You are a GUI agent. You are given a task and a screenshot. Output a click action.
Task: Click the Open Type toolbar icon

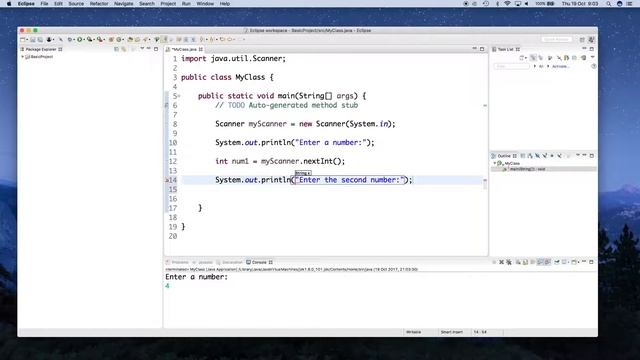click(x=130, y=40)
